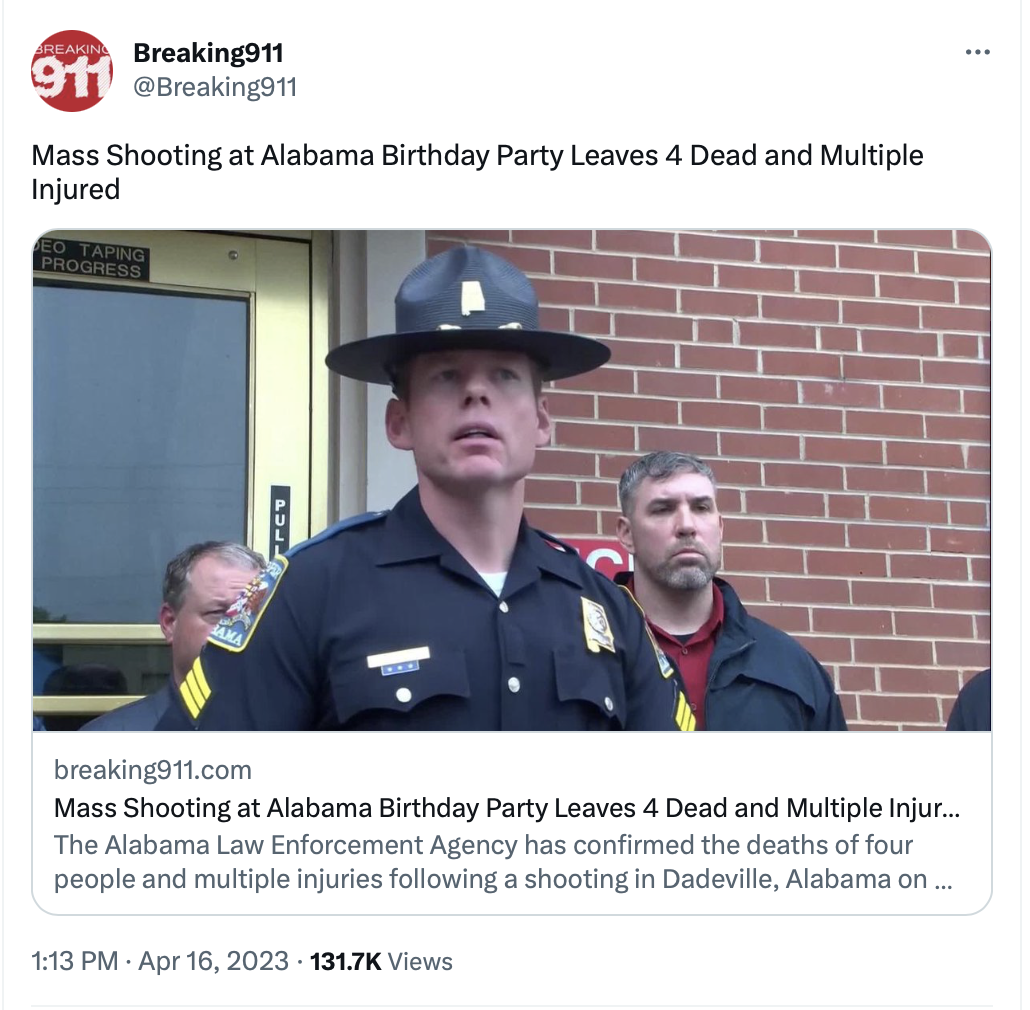Click the Breaking911 display name
Screen dimensions: 1030x1010
208,53
